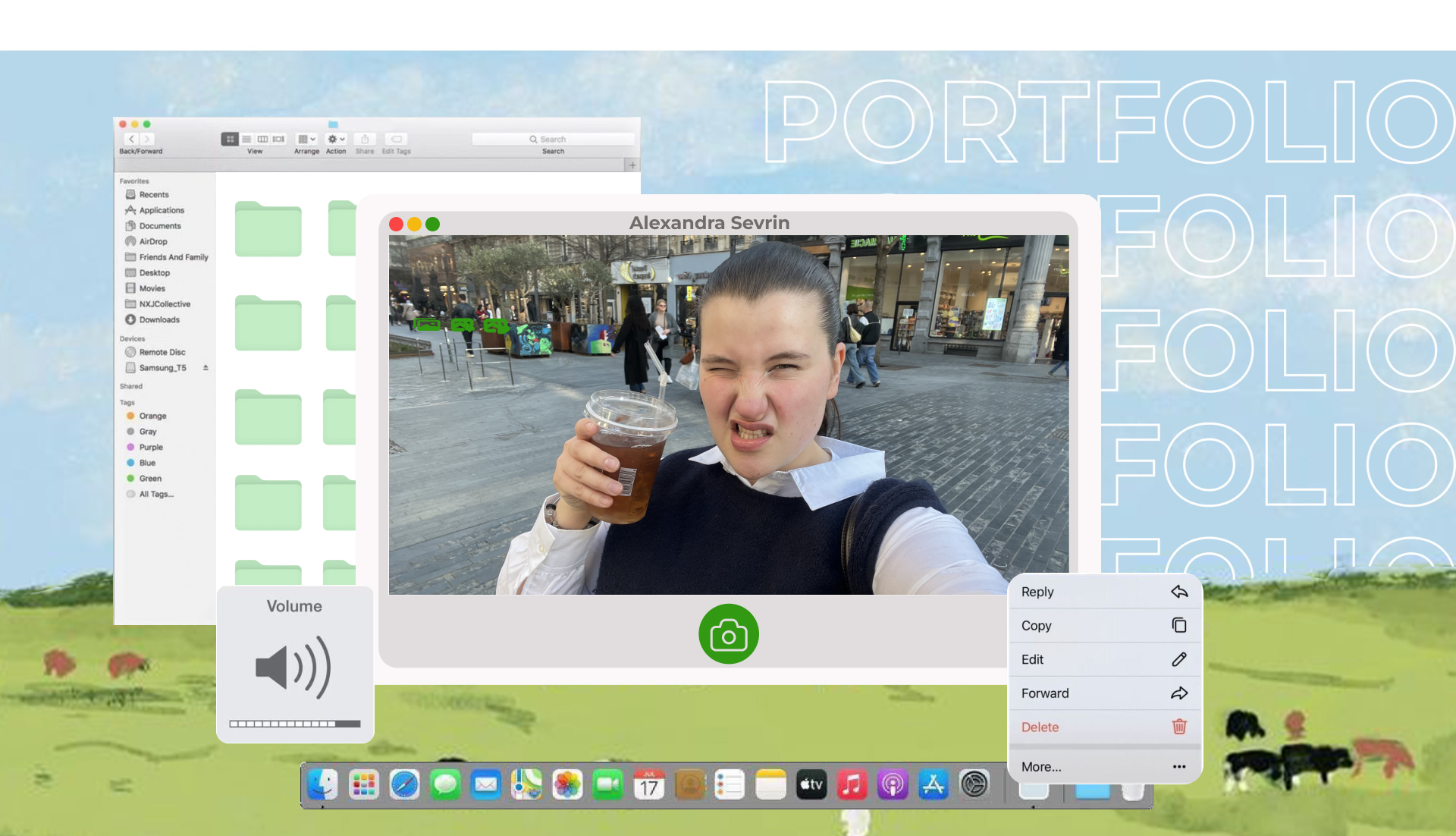Open Reminders in the dock
This screenshot has height=836, width=1456.
coord(730,784)
